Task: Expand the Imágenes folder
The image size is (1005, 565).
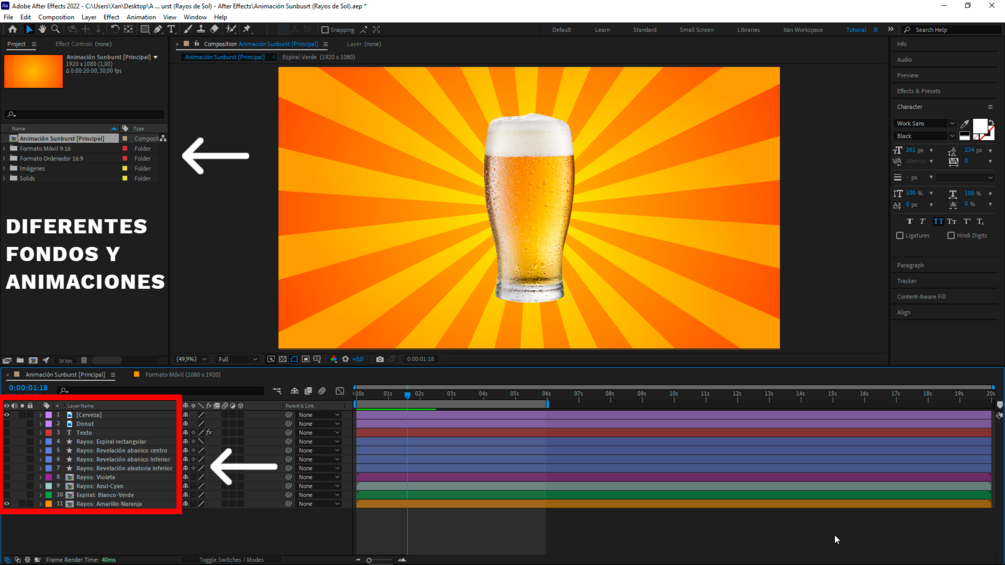Action: 4,168
